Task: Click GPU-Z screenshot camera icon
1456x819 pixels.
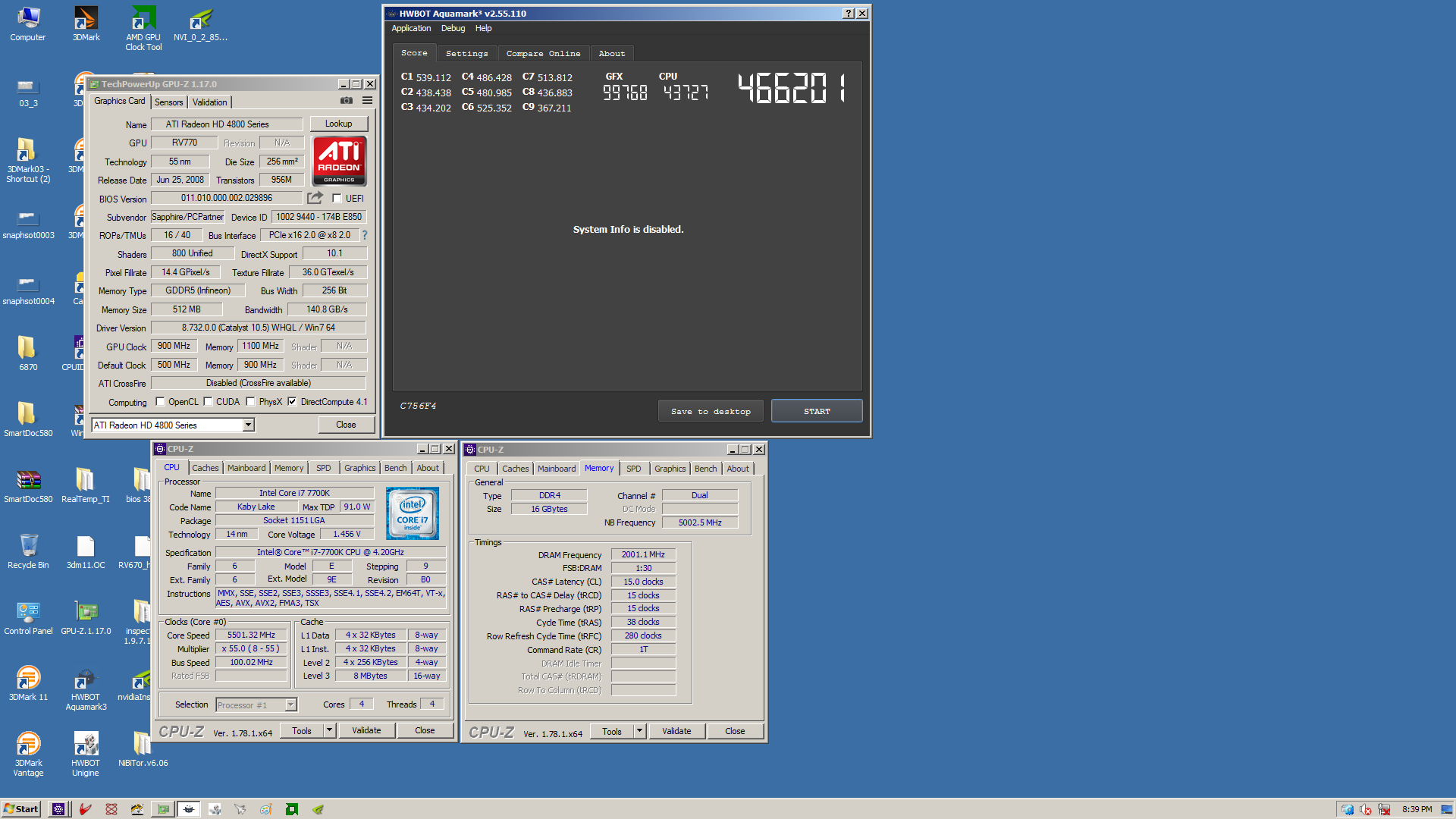Action: (347, 101)
